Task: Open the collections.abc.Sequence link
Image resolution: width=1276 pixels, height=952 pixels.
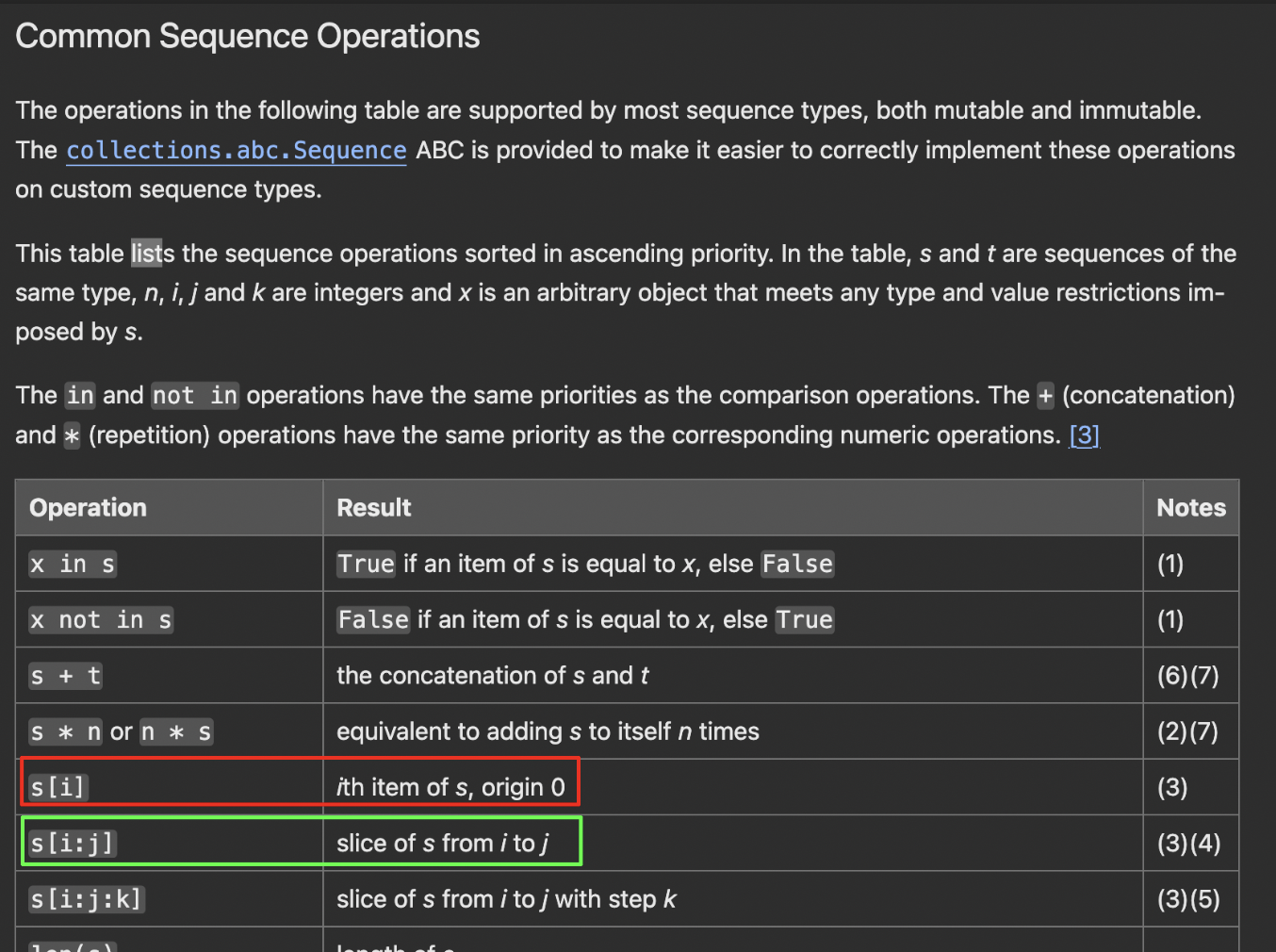Action: tap(237, 150)
